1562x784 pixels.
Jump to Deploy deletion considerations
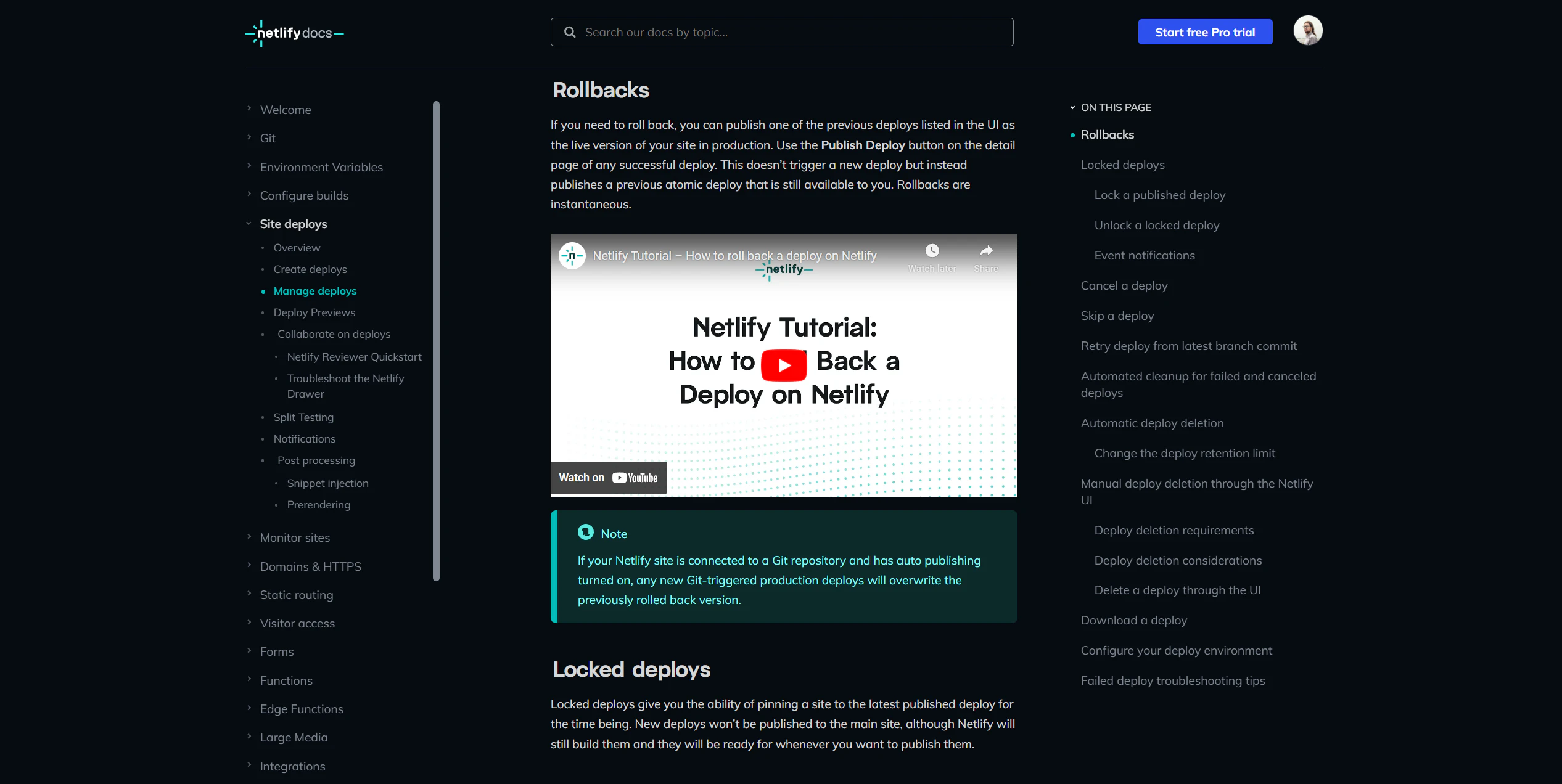click(1178, 560)
